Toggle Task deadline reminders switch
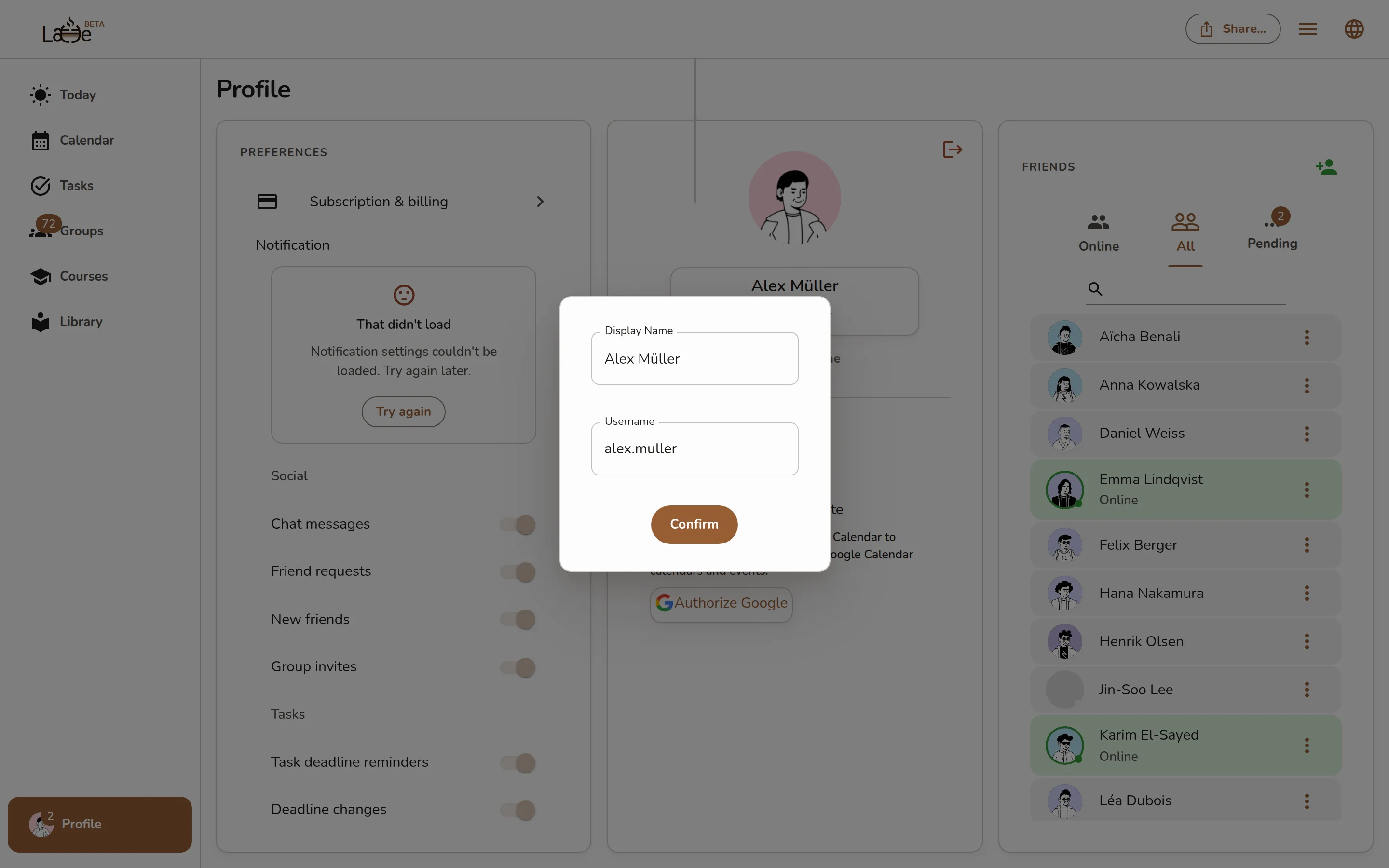 [517, 763]
